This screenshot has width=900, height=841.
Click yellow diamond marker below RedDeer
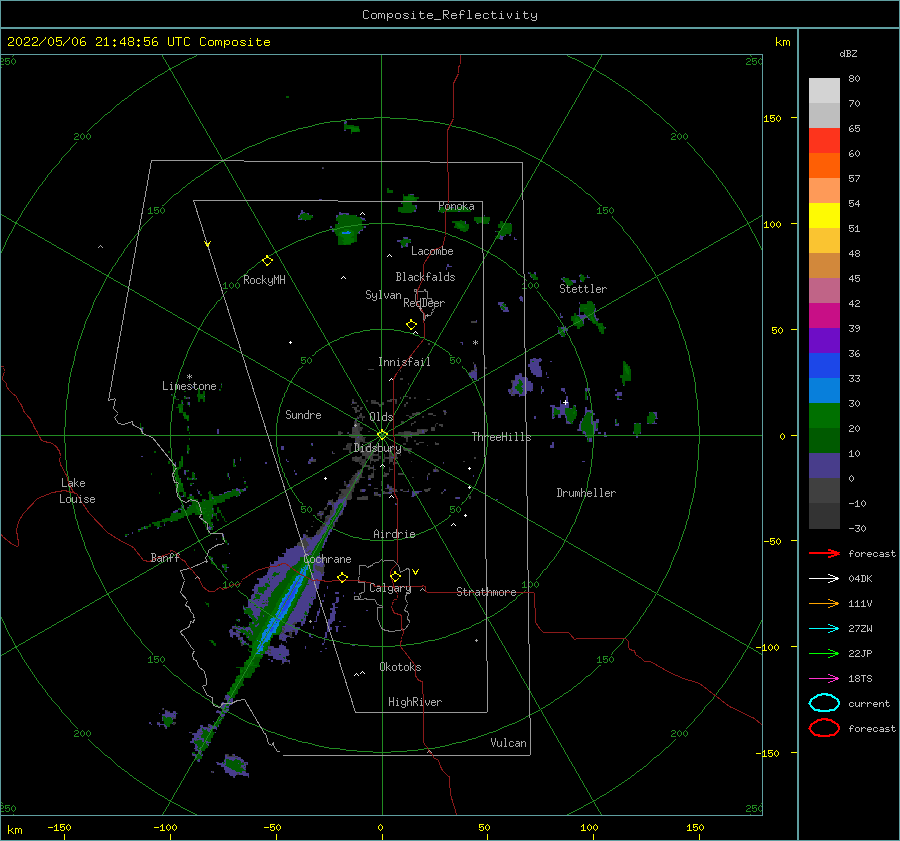tap(411, 324)
